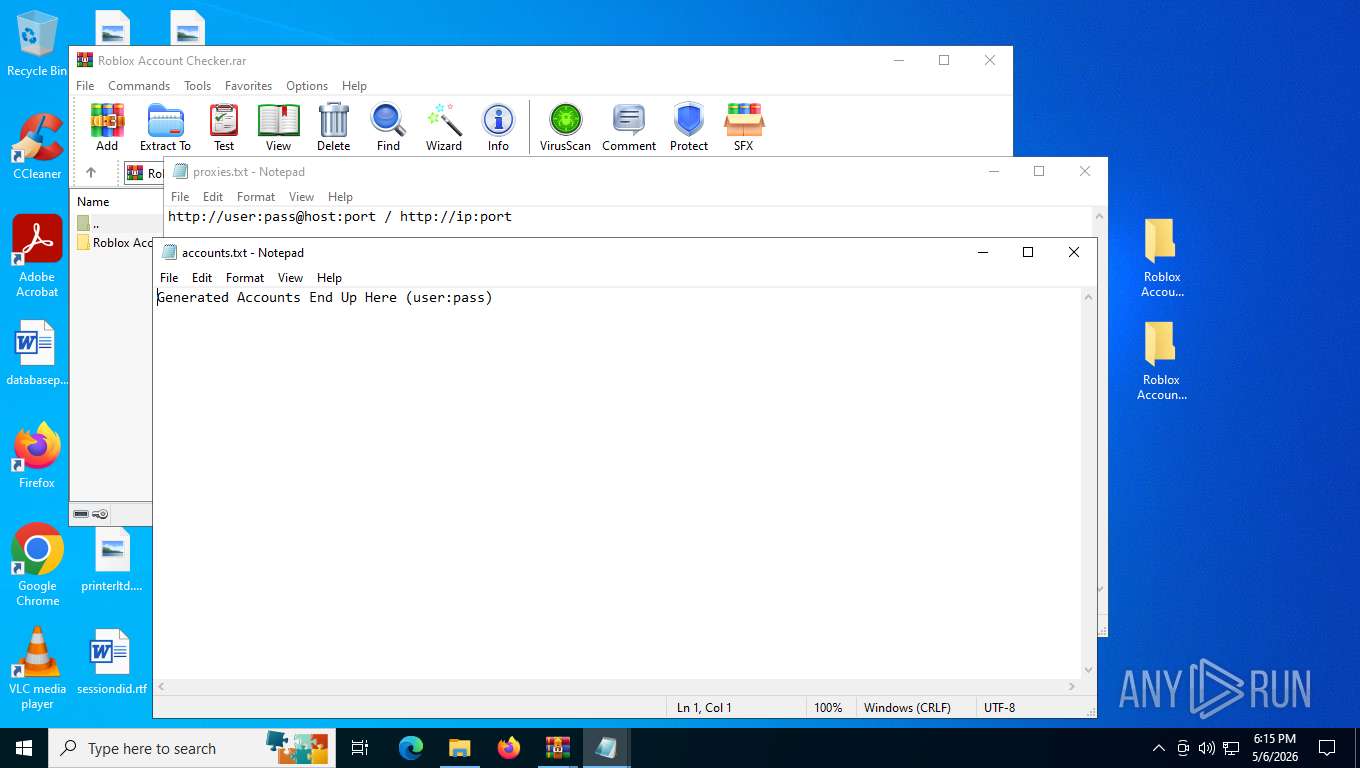1360x768 pixels.
Task: Go up one folder in WinRAR
Action: point(91,173)
